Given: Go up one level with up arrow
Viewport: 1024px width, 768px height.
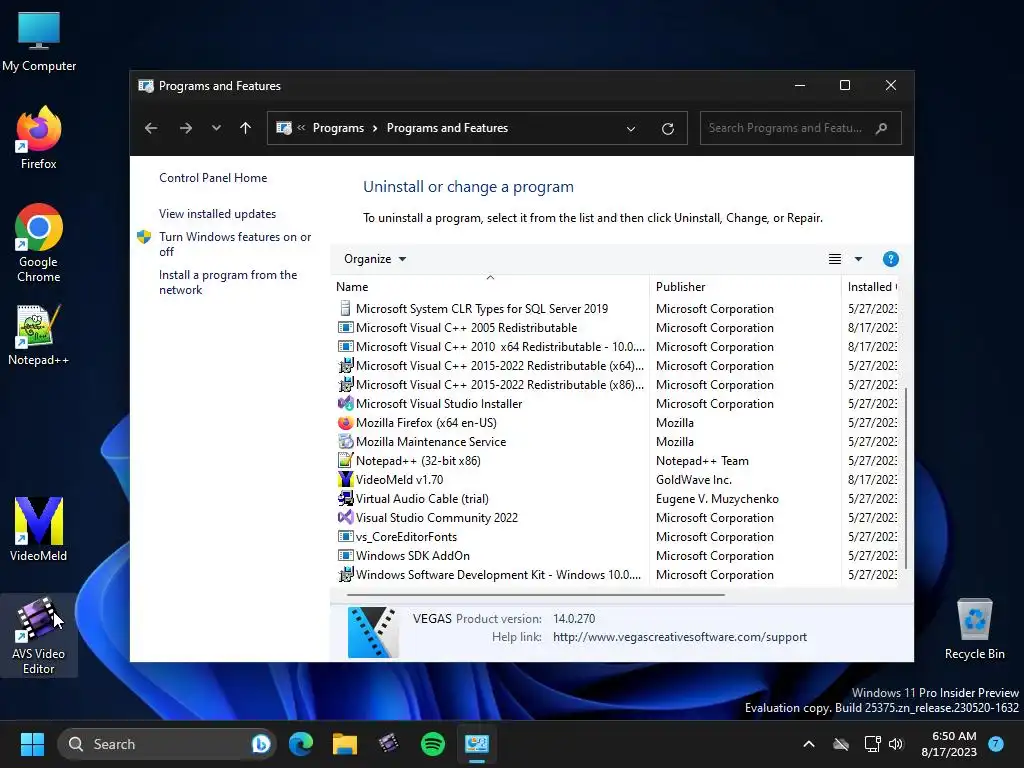Looking at the screenshot, I should point(246,128).
